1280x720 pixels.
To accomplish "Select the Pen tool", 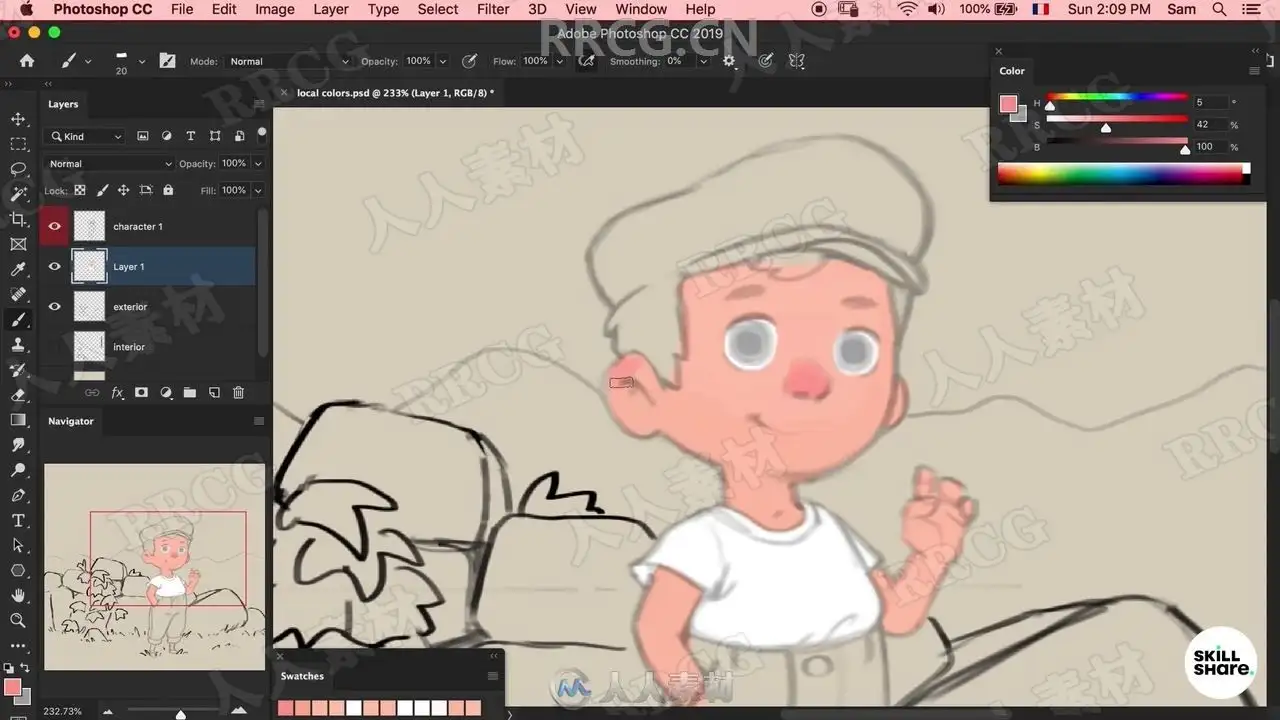I will point(18,495).
